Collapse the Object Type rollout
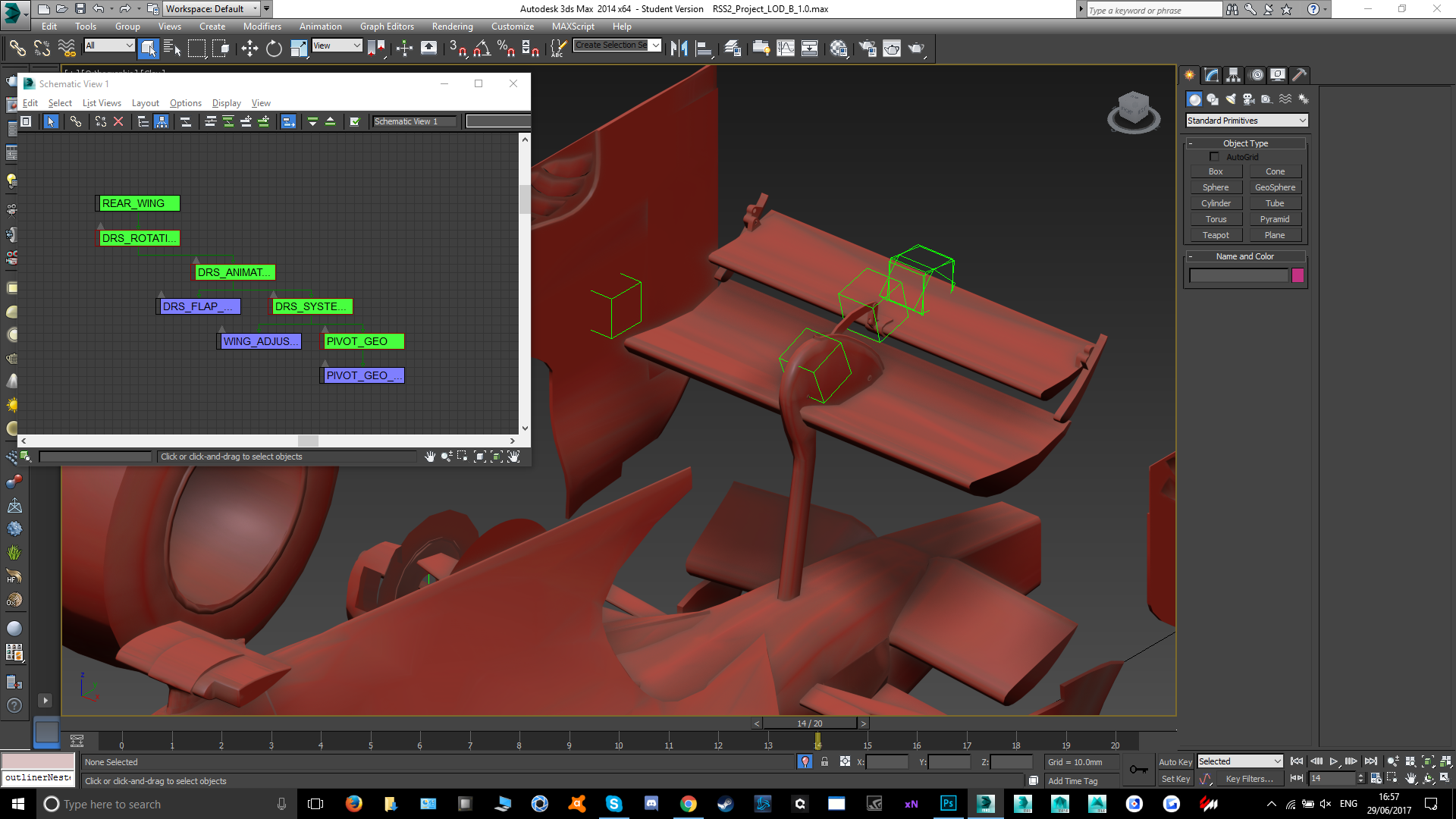The image size is (1456, 819). click(1244, 143)
